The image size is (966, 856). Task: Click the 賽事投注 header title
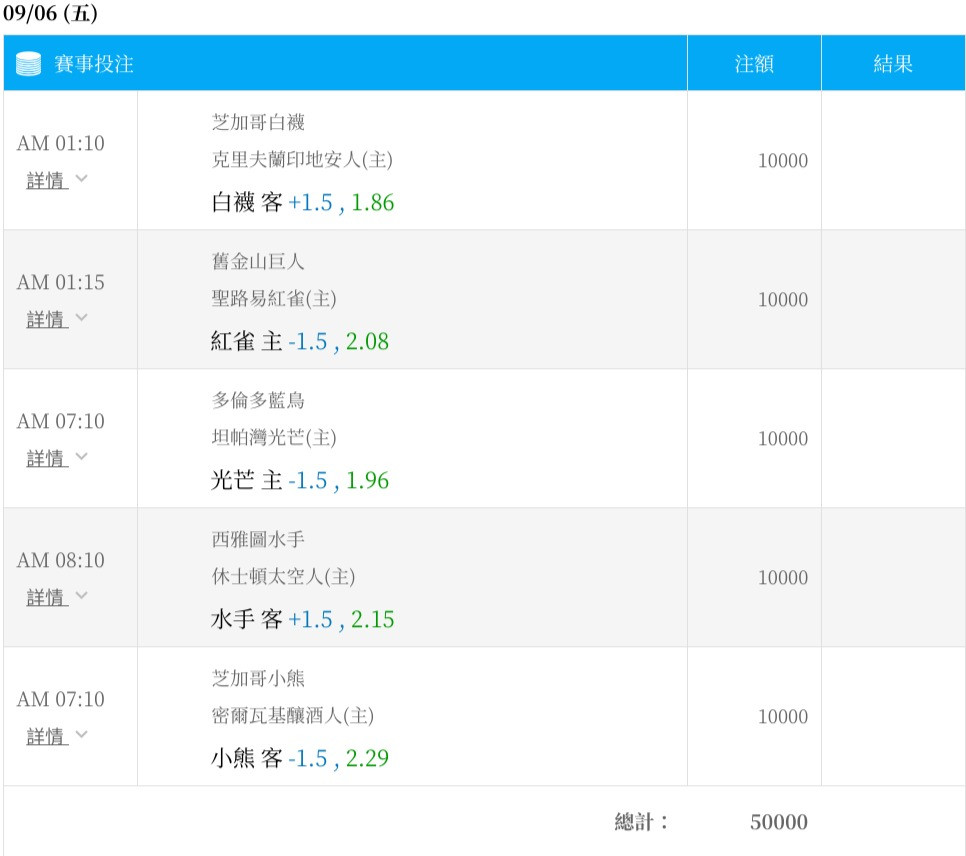[x=94, y=64]
